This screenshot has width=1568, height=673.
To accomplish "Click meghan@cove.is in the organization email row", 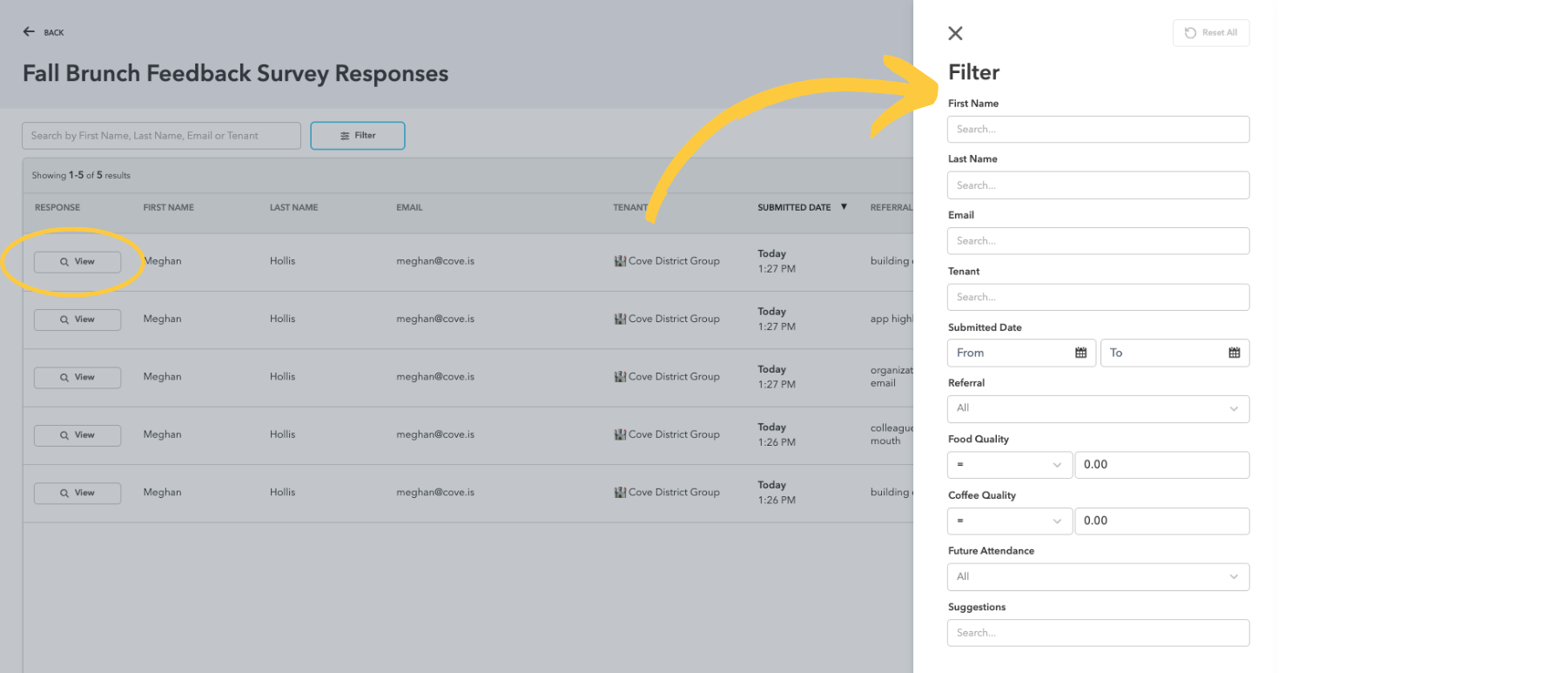I will 435,377.
